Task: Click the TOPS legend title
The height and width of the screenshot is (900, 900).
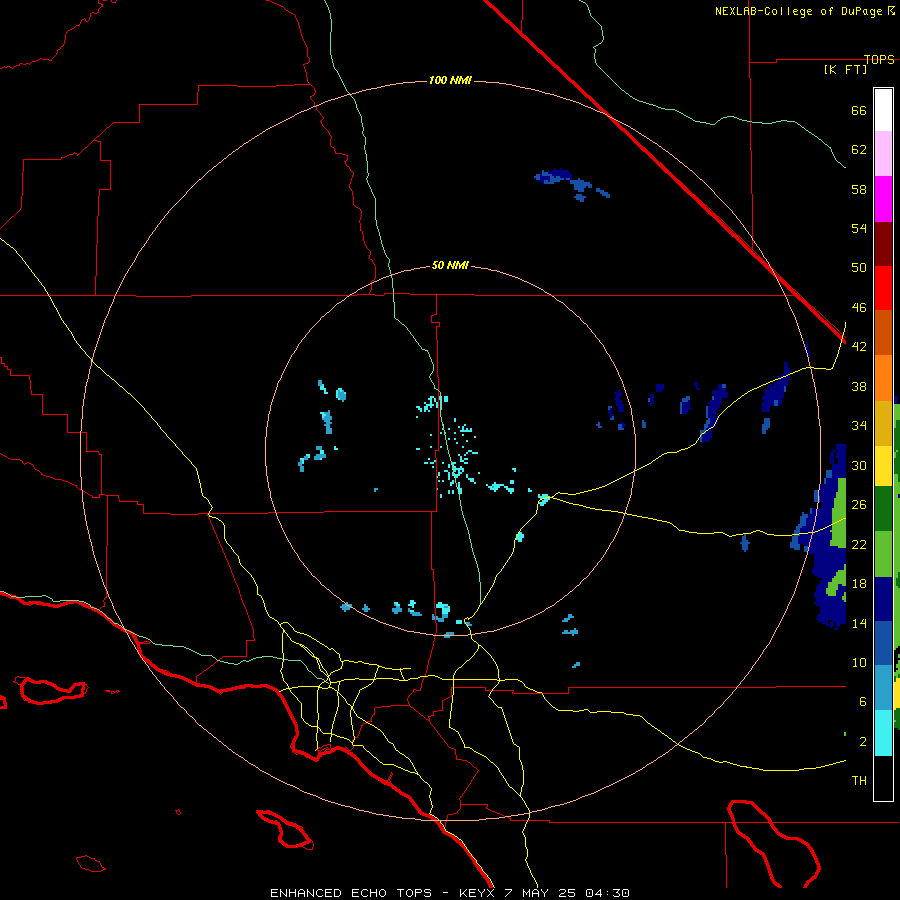Action: coord(879,59)
